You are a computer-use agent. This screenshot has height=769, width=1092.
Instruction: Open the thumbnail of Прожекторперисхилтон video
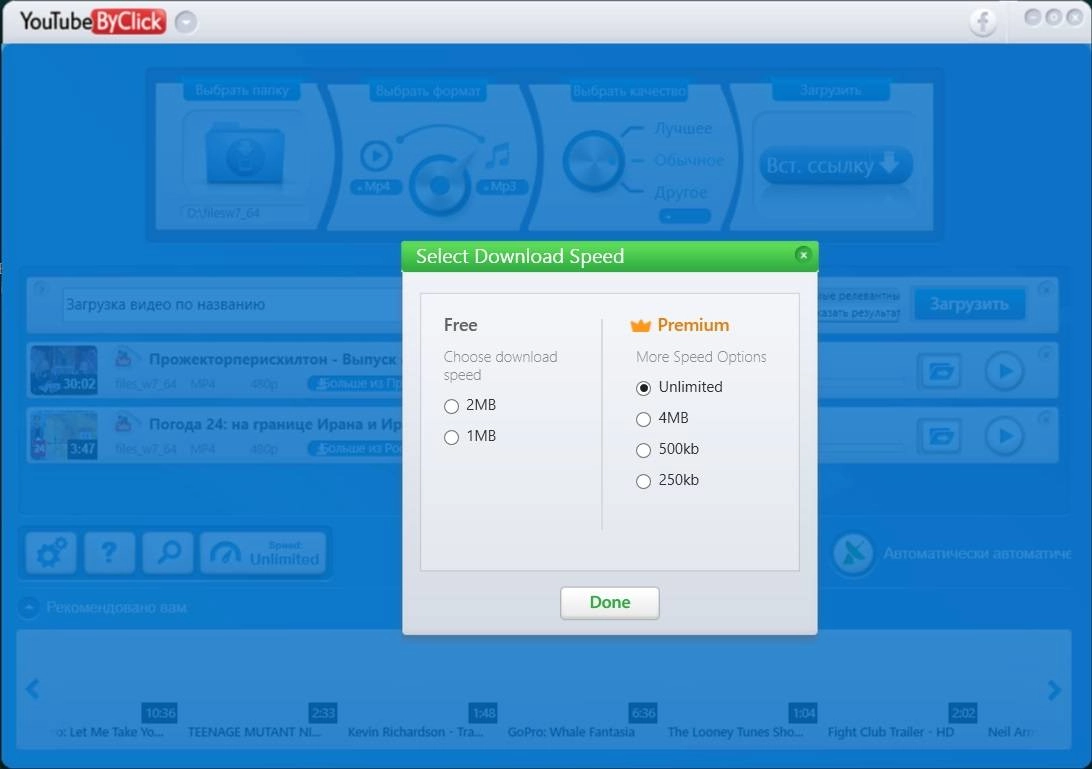[x=63, y=370]
